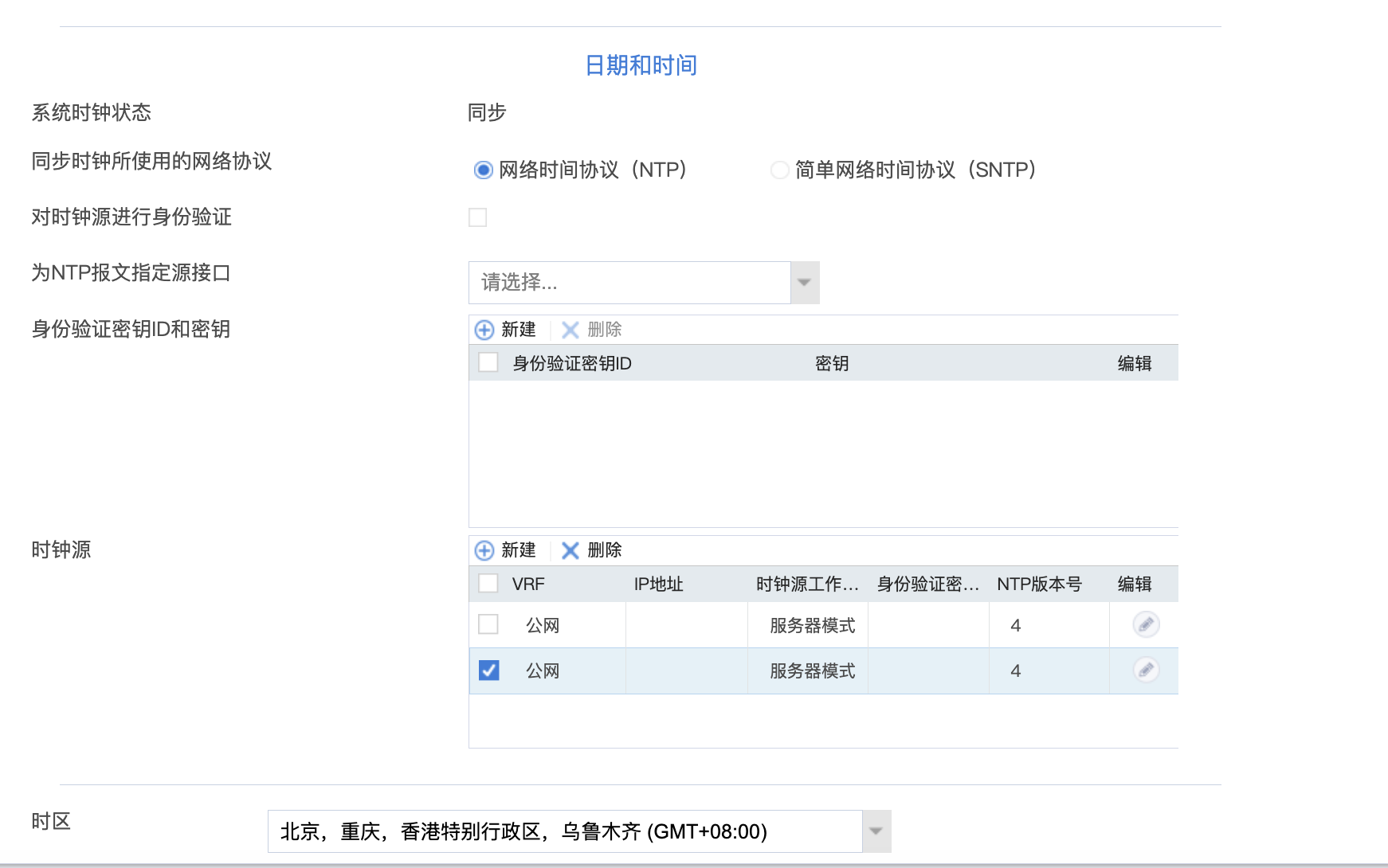Select the SNTP protocol radio button

tap(779, 170)
